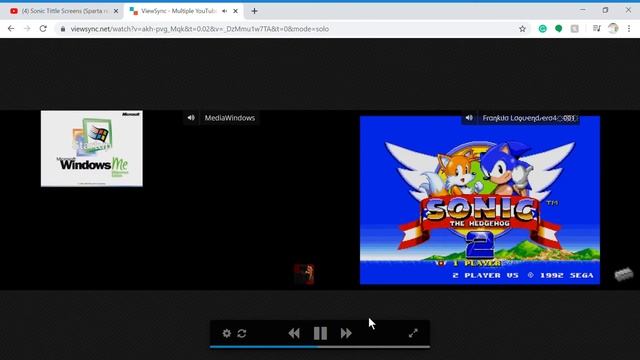View site security lock info
The height and width of the screenshot is (360, 640).
63,29
